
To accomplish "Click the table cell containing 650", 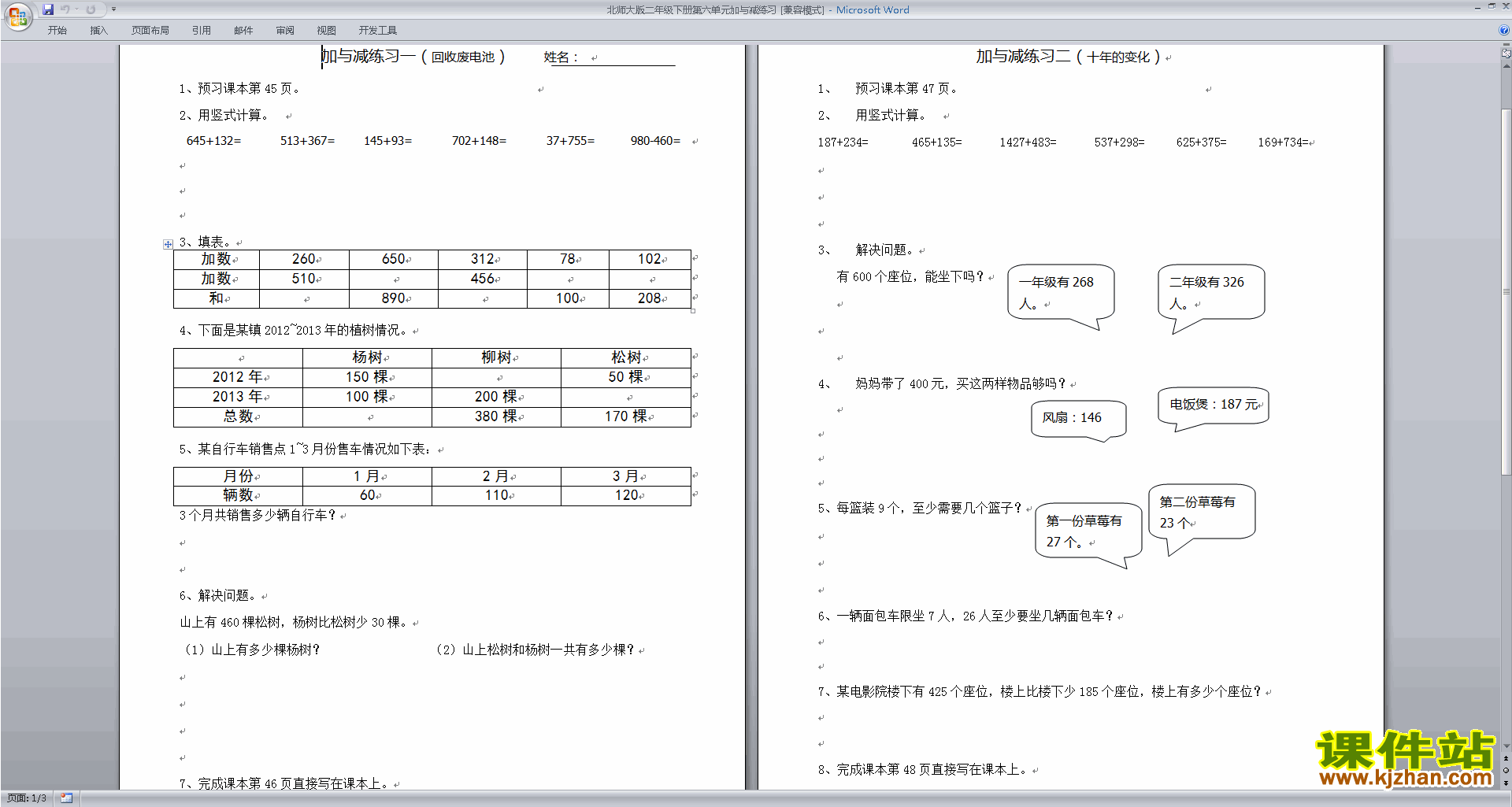I will click(394, 259).
